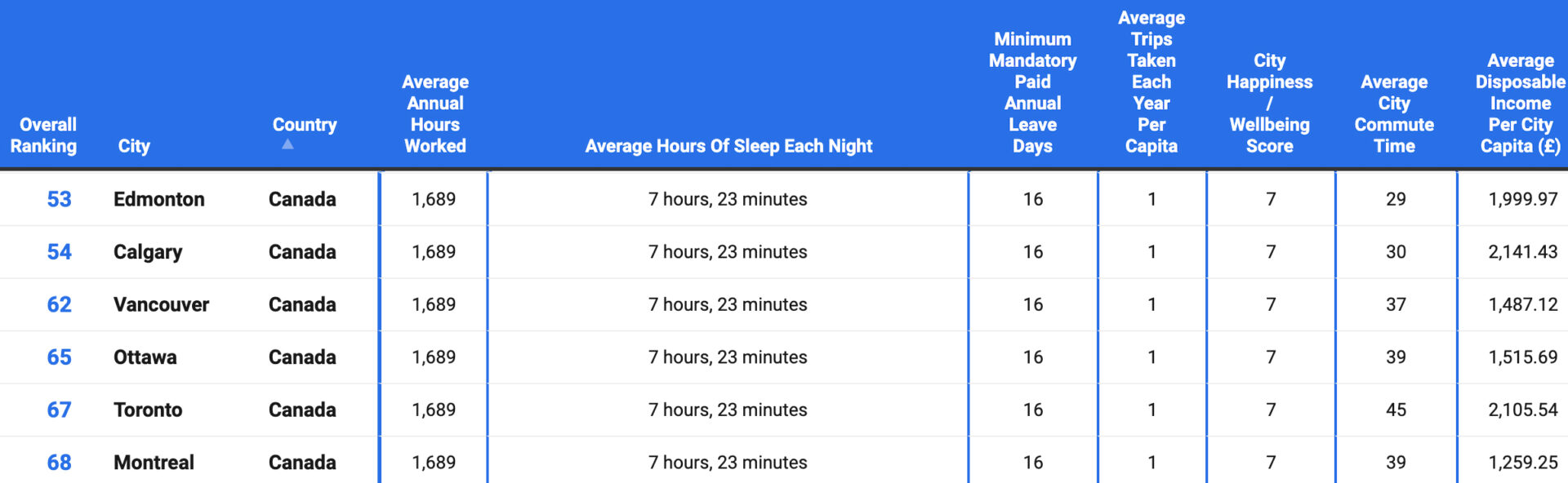The width and height of the screenshot is (1568, 483).
Task: Sort by Average Annual Hours Worked header
Action: pos(435,114)
